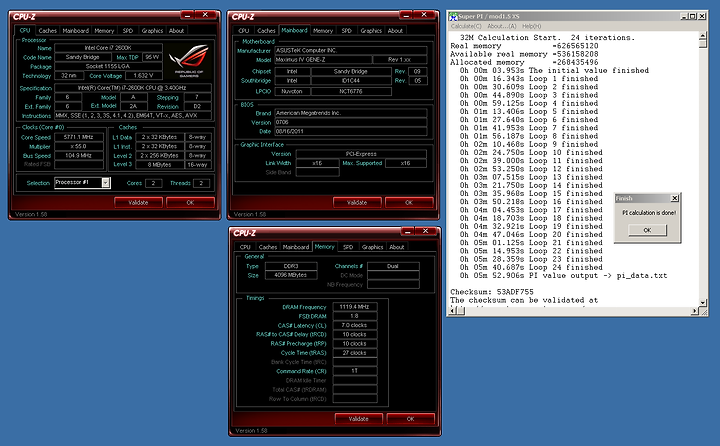Click the Core Speed value 5771.1 MHz
720x446 pixels.
[x=79, y=137]
